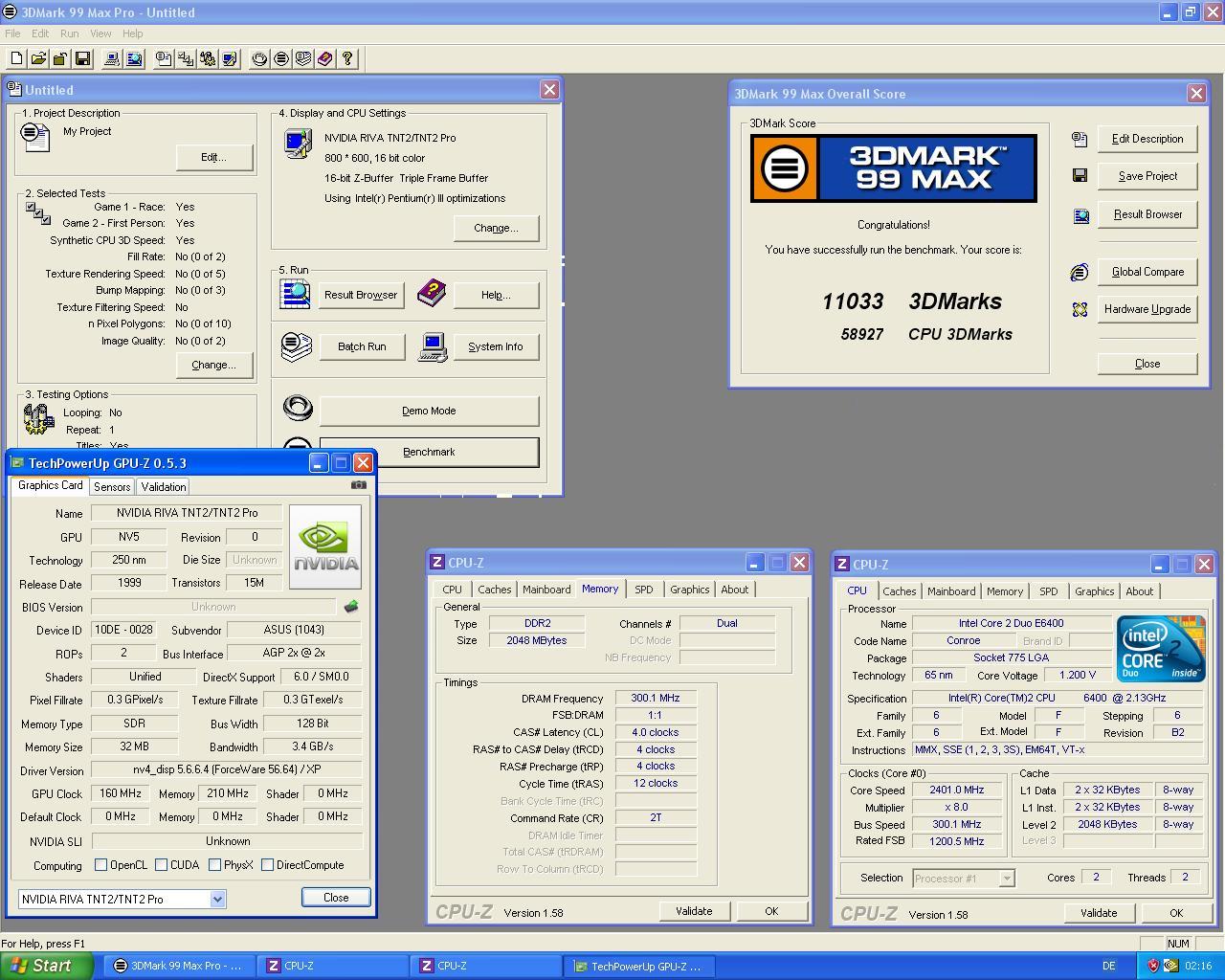Viewport: 1225px width, 980px height.
Task: Click the System Info computer toolbar icon
Action: pos(112,59)
